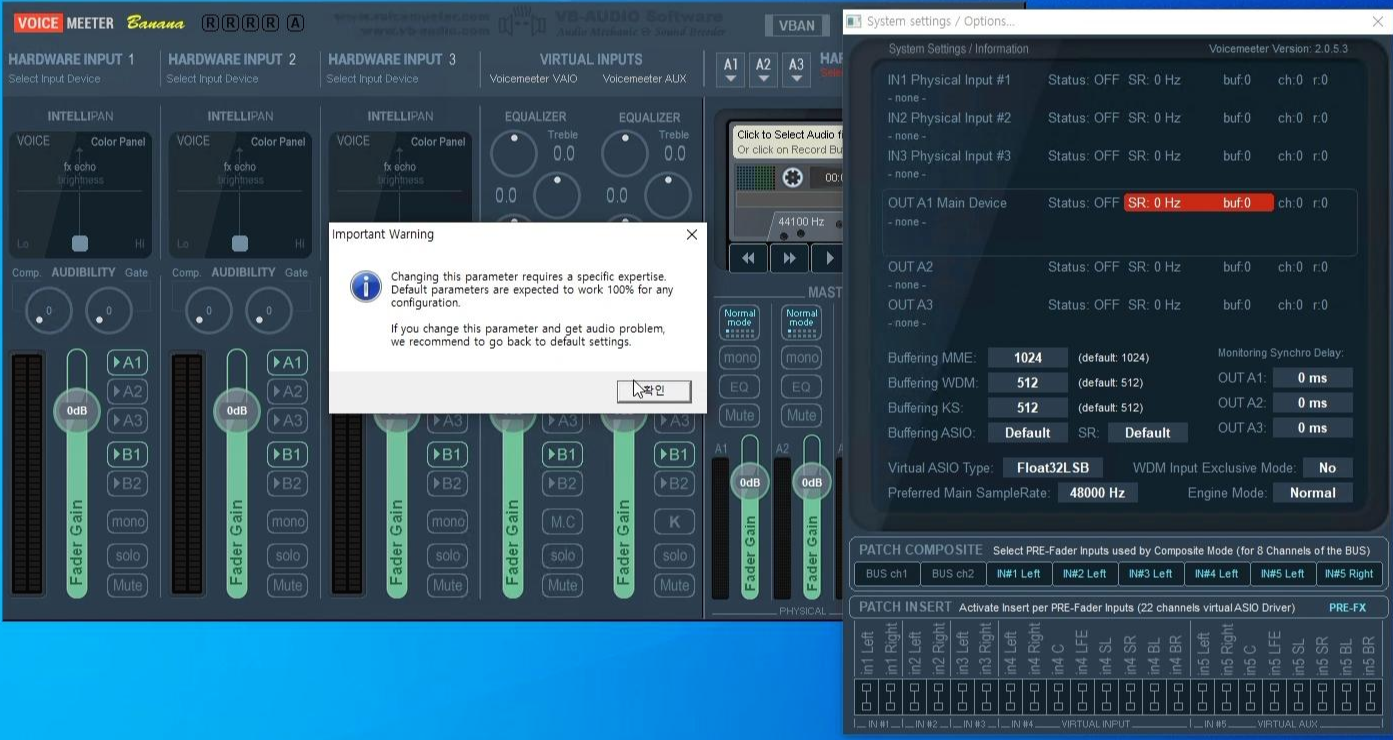Close the Important Warning dialog with X
The width and height of the screenshot is (1393, 740).
[x=691, y=234]
